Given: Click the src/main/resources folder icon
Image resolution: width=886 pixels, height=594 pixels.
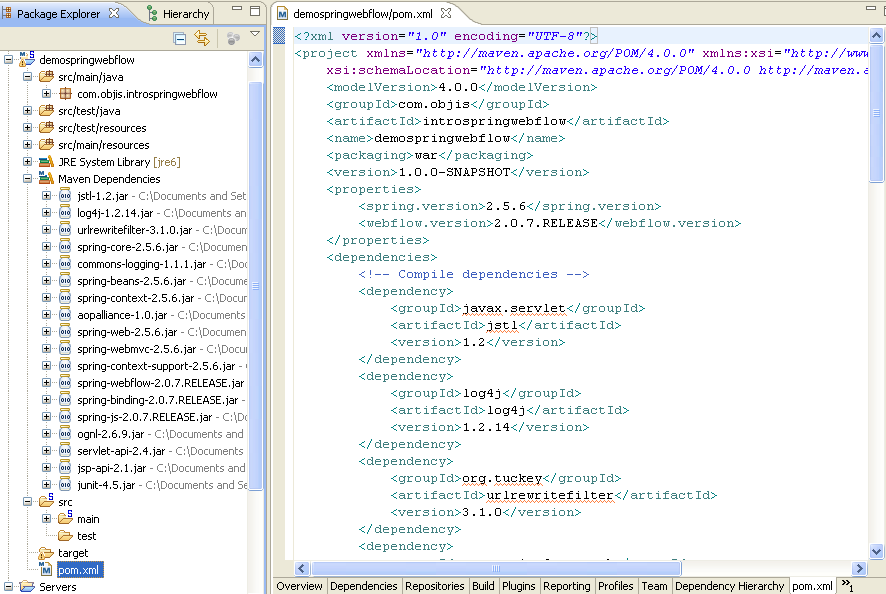Looking at the screenshot, I should [46, 145].
